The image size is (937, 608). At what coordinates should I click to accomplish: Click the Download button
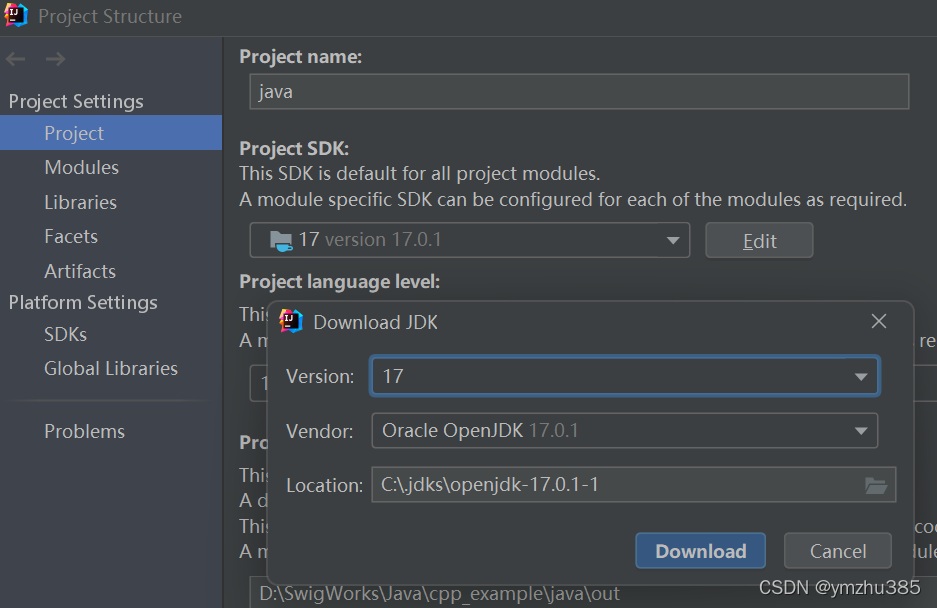700,551
